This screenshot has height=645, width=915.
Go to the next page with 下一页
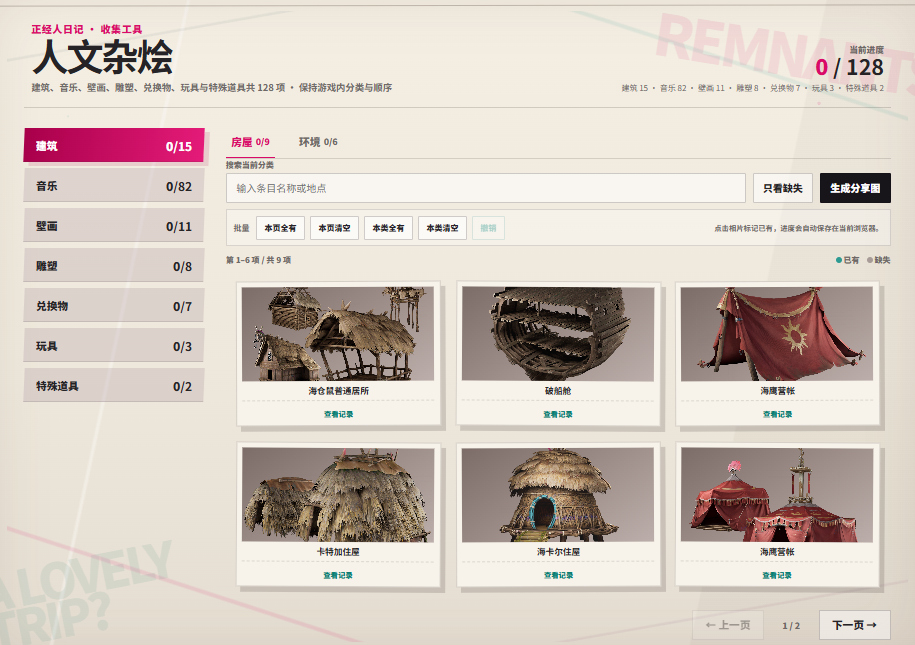(x=854, y=625)
